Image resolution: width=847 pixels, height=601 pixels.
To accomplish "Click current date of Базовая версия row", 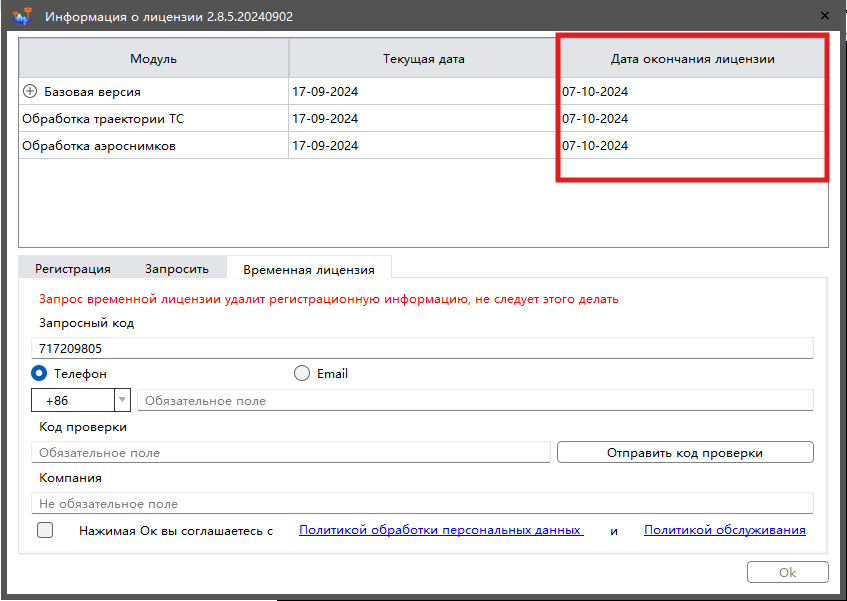I will coord(325,92).
